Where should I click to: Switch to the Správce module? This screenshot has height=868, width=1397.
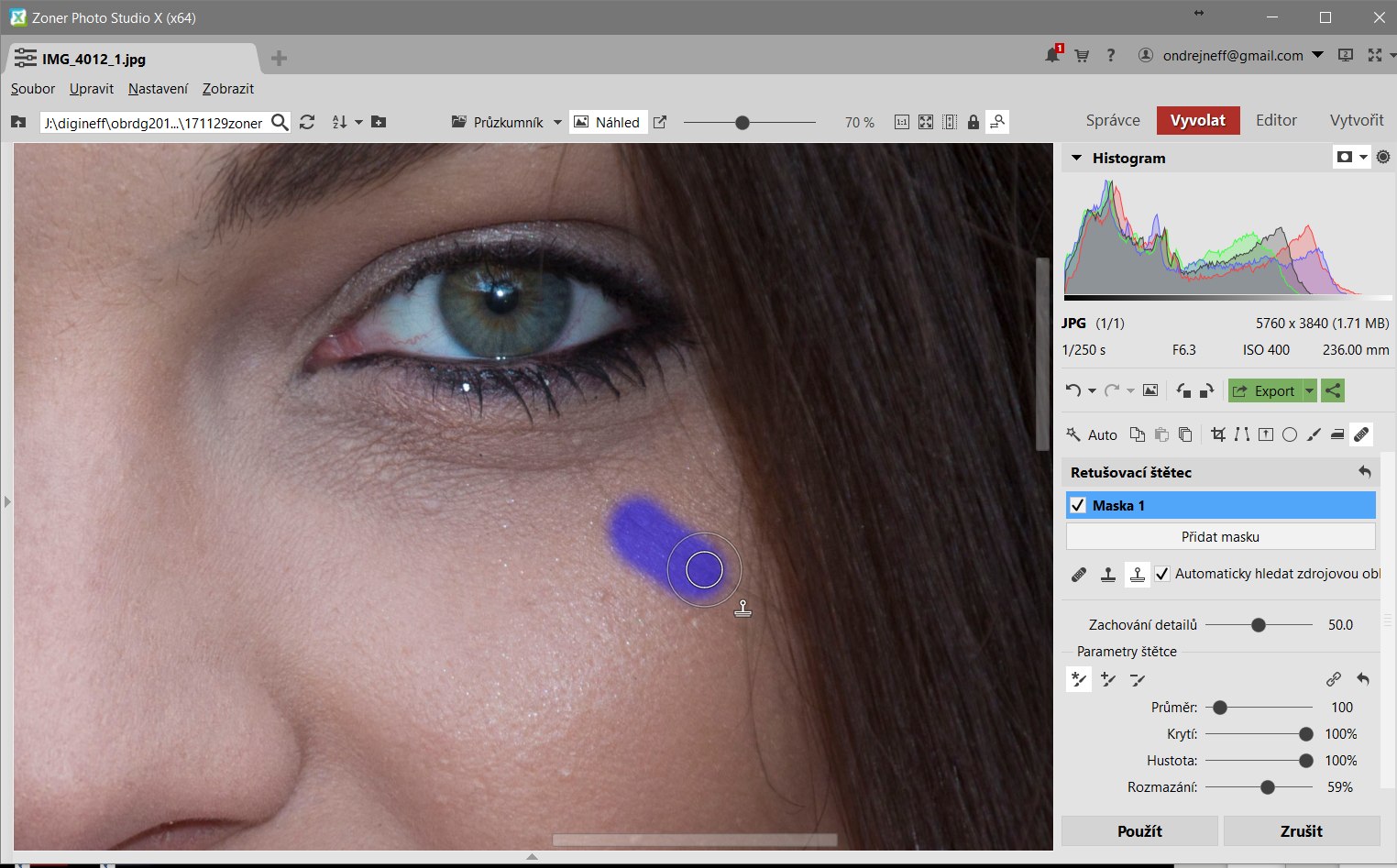tap(1113, 120)
